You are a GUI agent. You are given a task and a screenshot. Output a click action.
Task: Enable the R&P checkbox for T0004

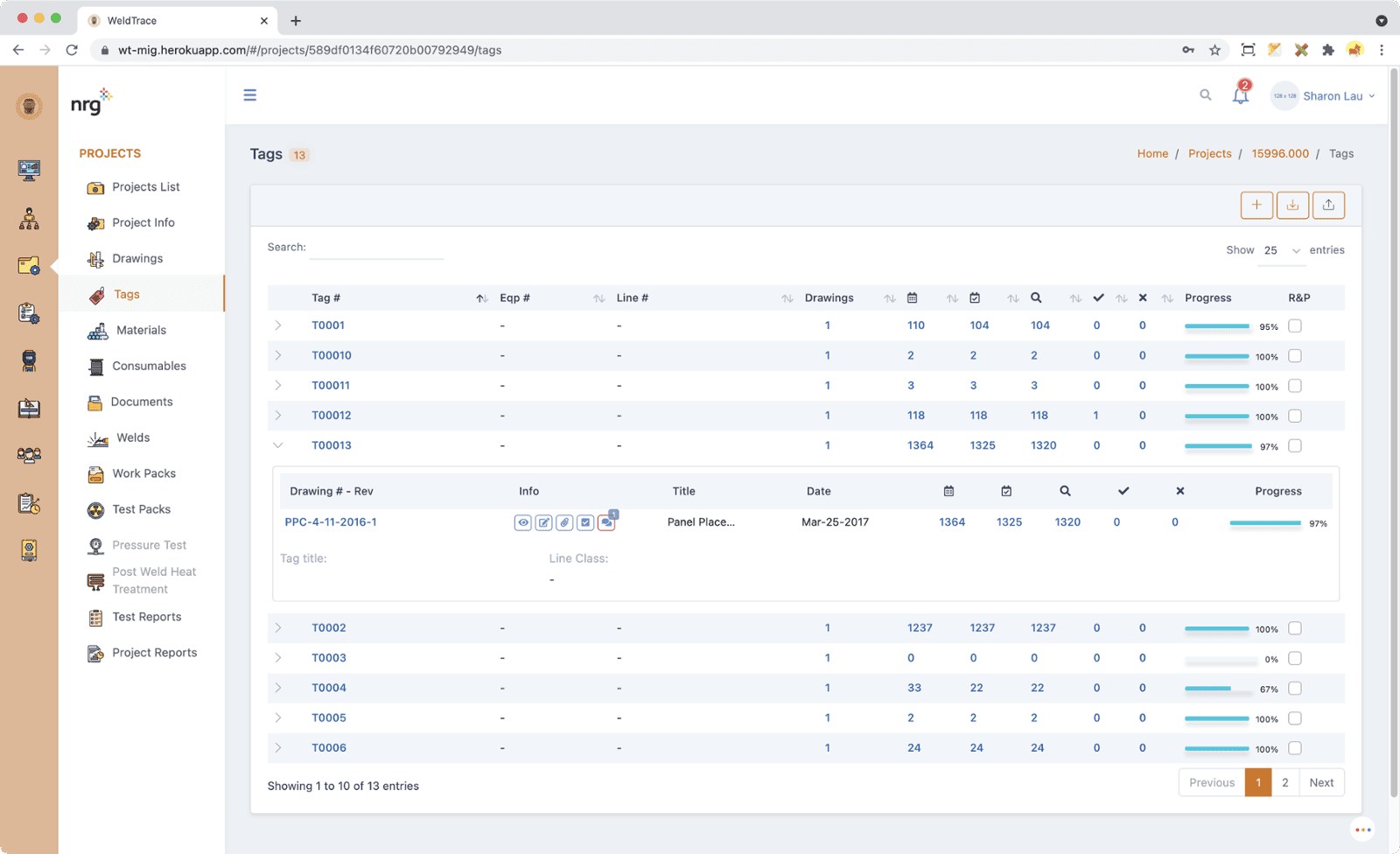click(x=1295, y=689)
